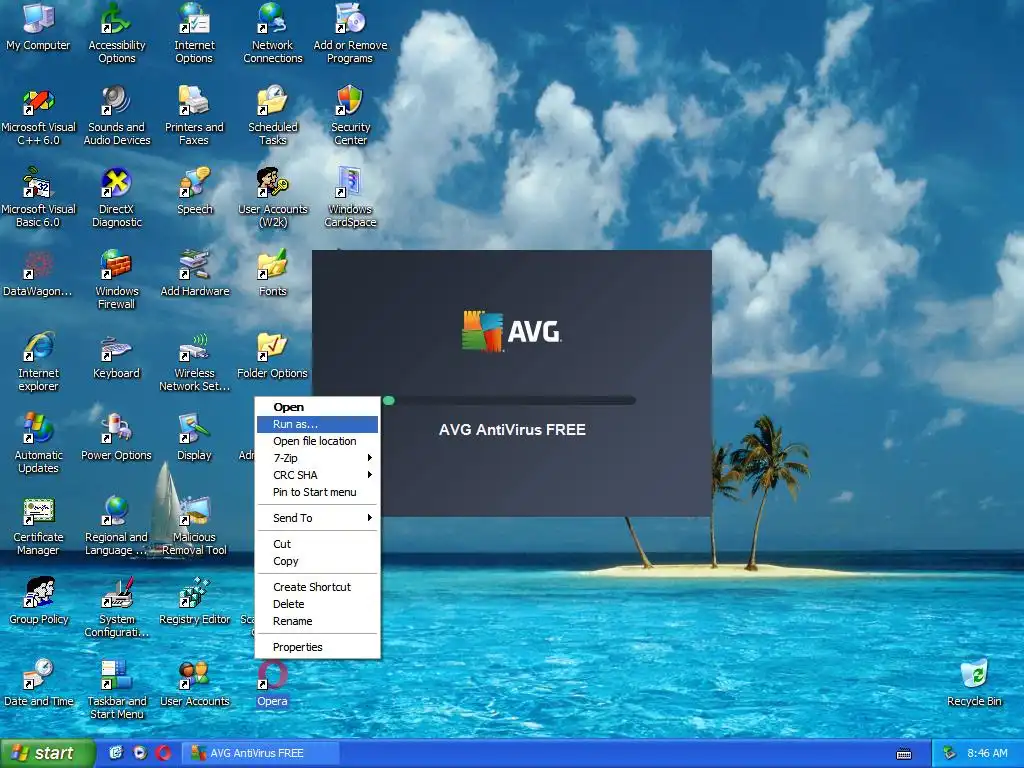The width and height of the screenshot is (1024, 768).
Task: Select the Automatic Updates icon
Action: pos(38,443)
